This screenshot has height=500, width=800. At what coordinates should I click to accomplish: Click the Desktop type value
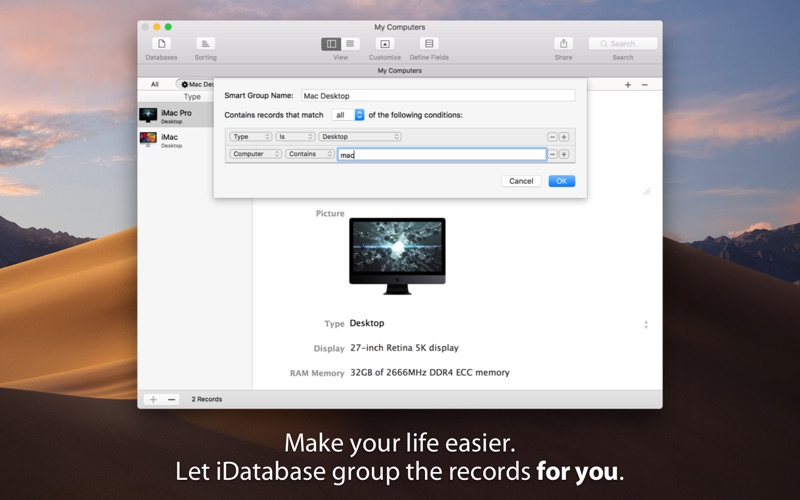point(367,323)
